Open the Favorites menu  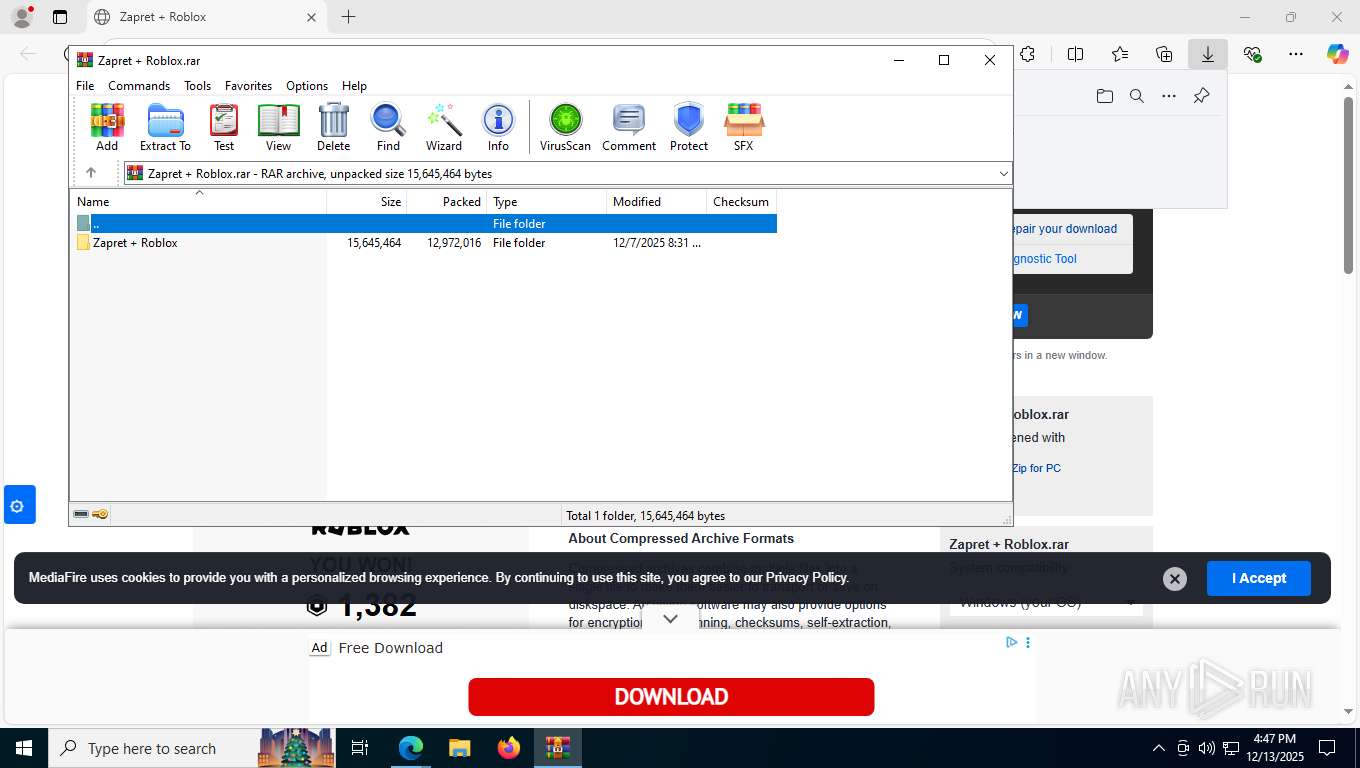(248, 86)
